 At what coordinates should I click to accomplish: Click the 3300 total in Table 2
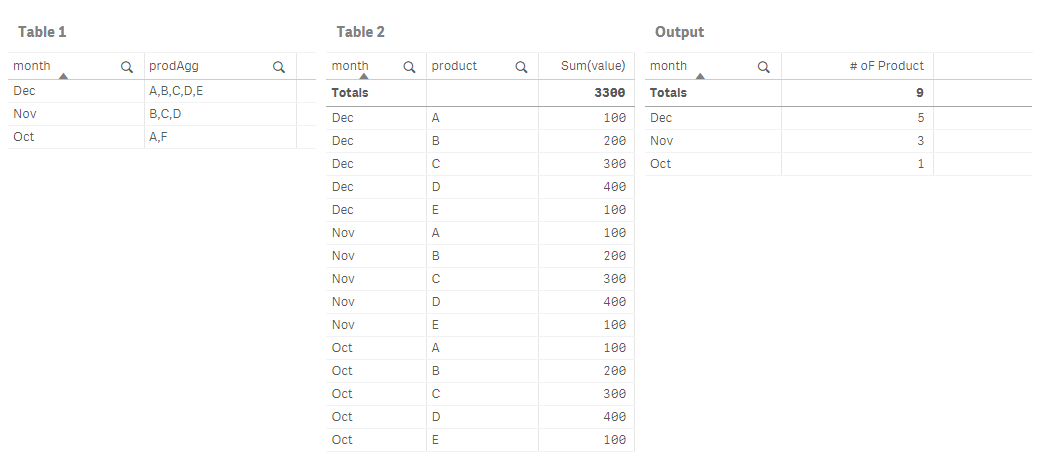pyautogui.click(x=609, y=92)
